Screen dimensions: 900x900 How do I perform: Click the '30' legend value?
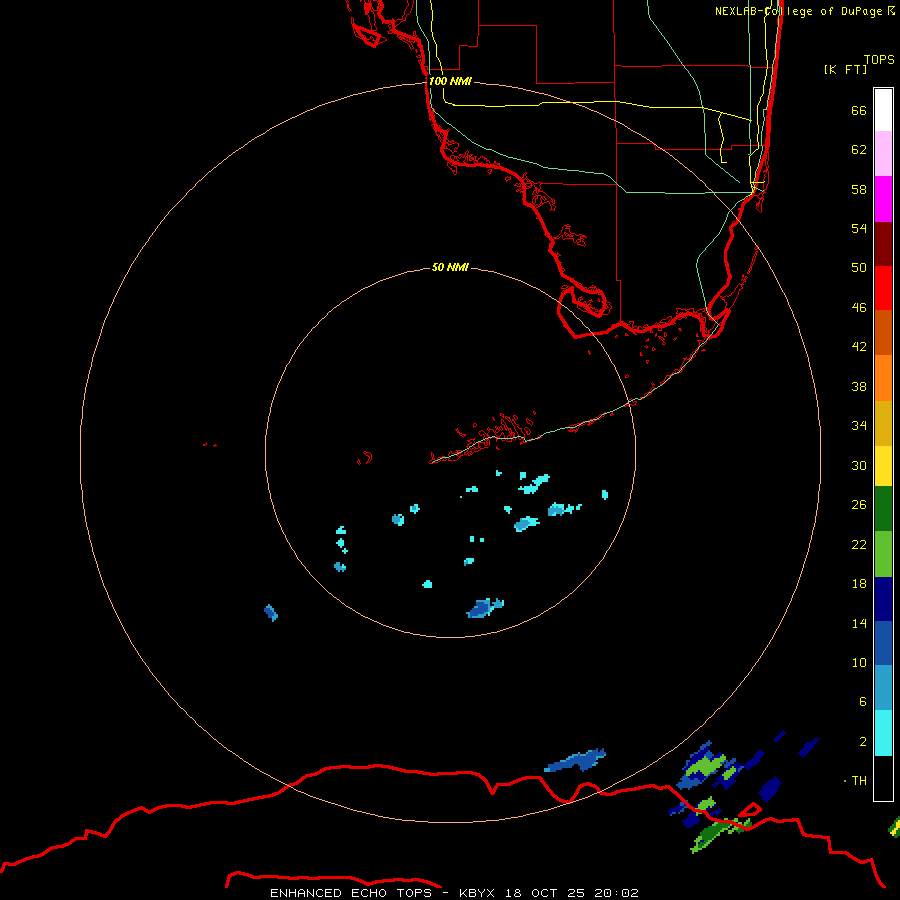click(859, 465)
